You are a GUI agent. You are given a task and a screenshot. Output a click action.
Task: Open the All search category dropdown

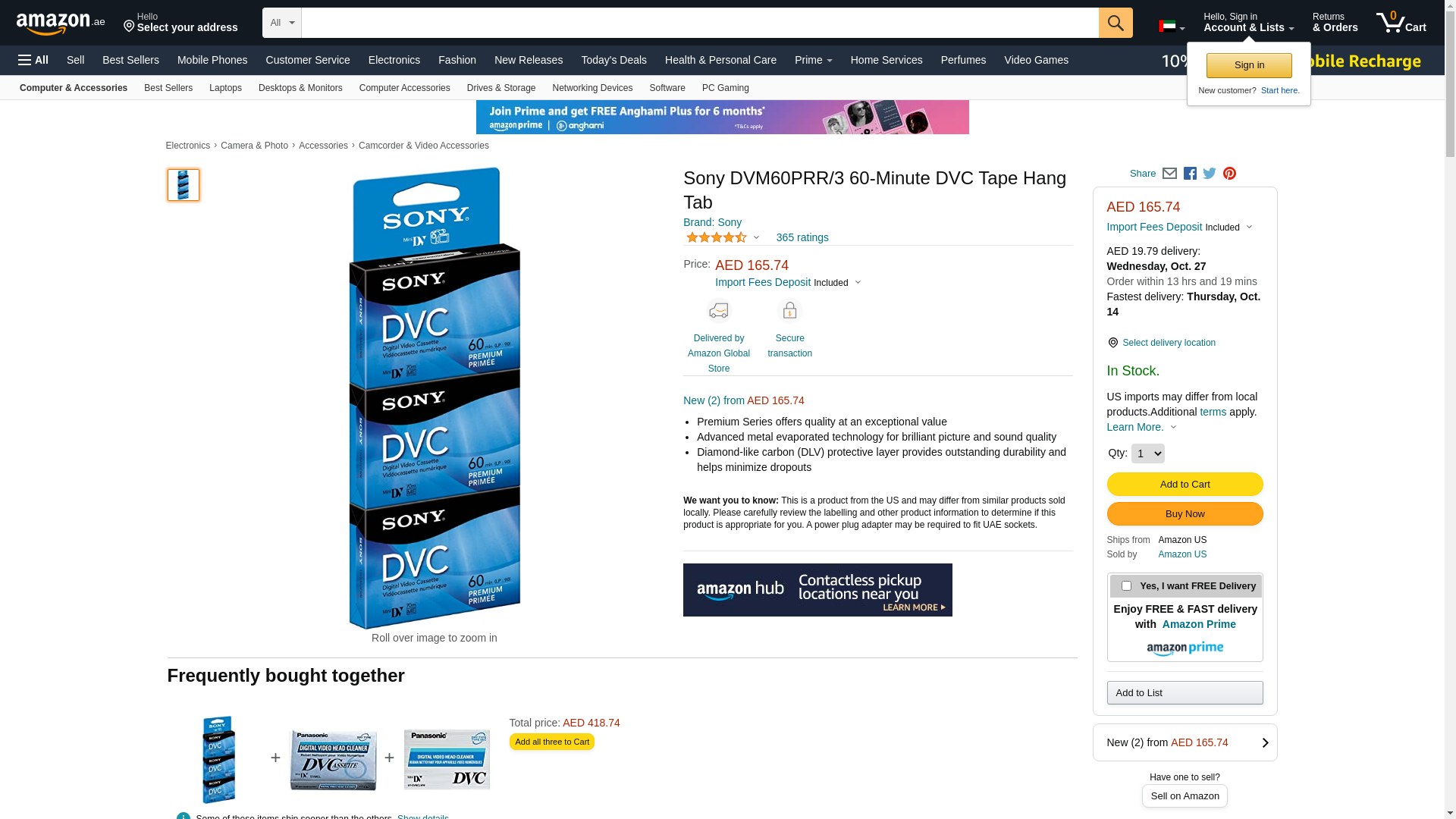[281, 23]
